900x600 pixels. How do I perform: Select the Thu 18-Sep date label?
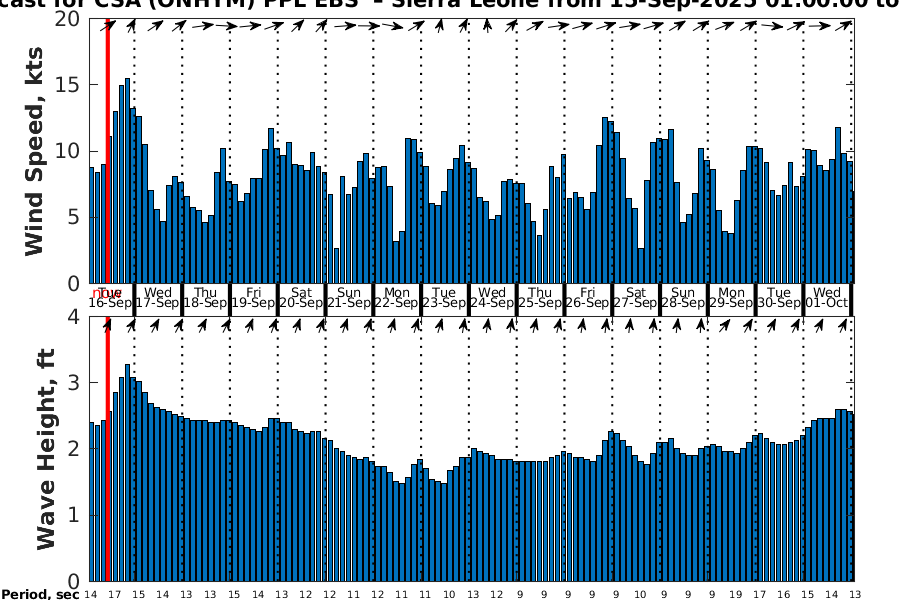tap(206, 298)
